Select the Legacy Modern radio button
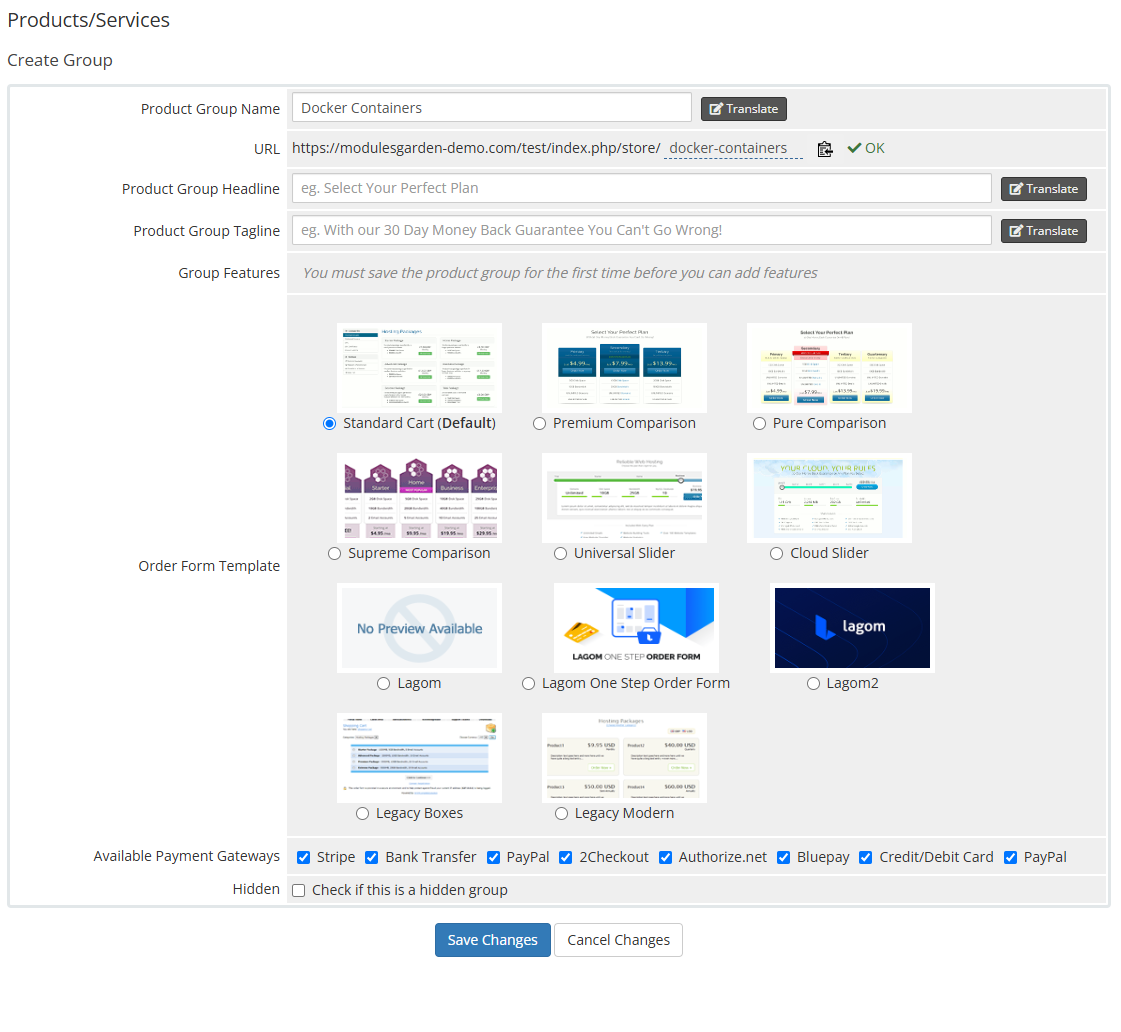The image size is (1121, 1032). (x=561, y=814)
